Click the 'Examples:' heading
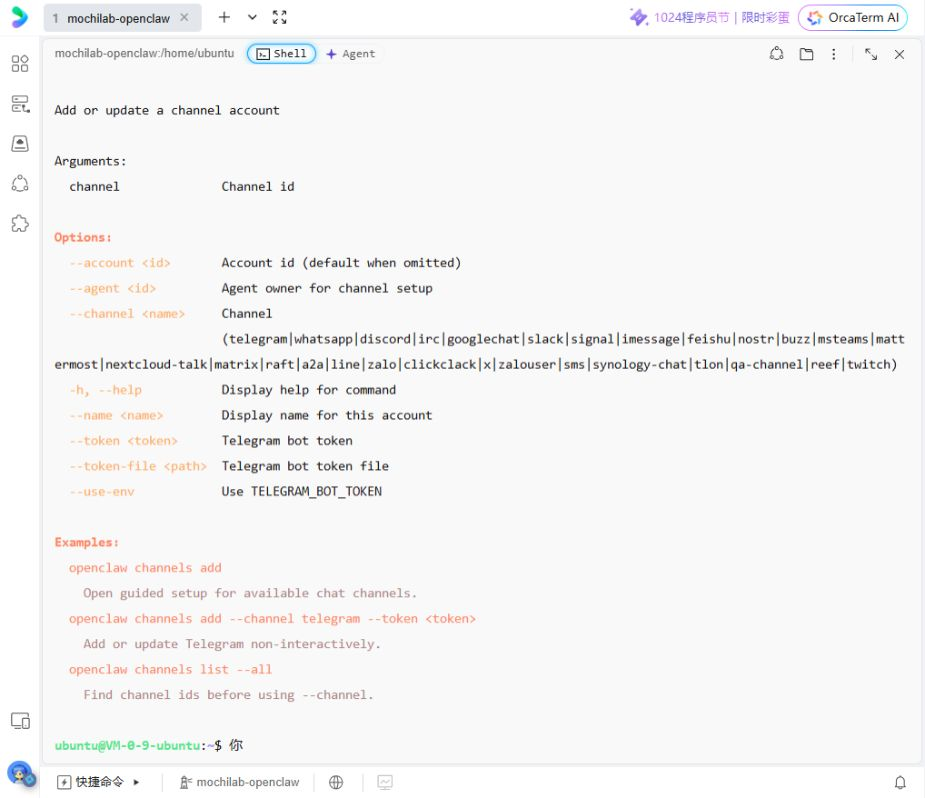This screenshot has height=798, width=925. tap(86, 542)
